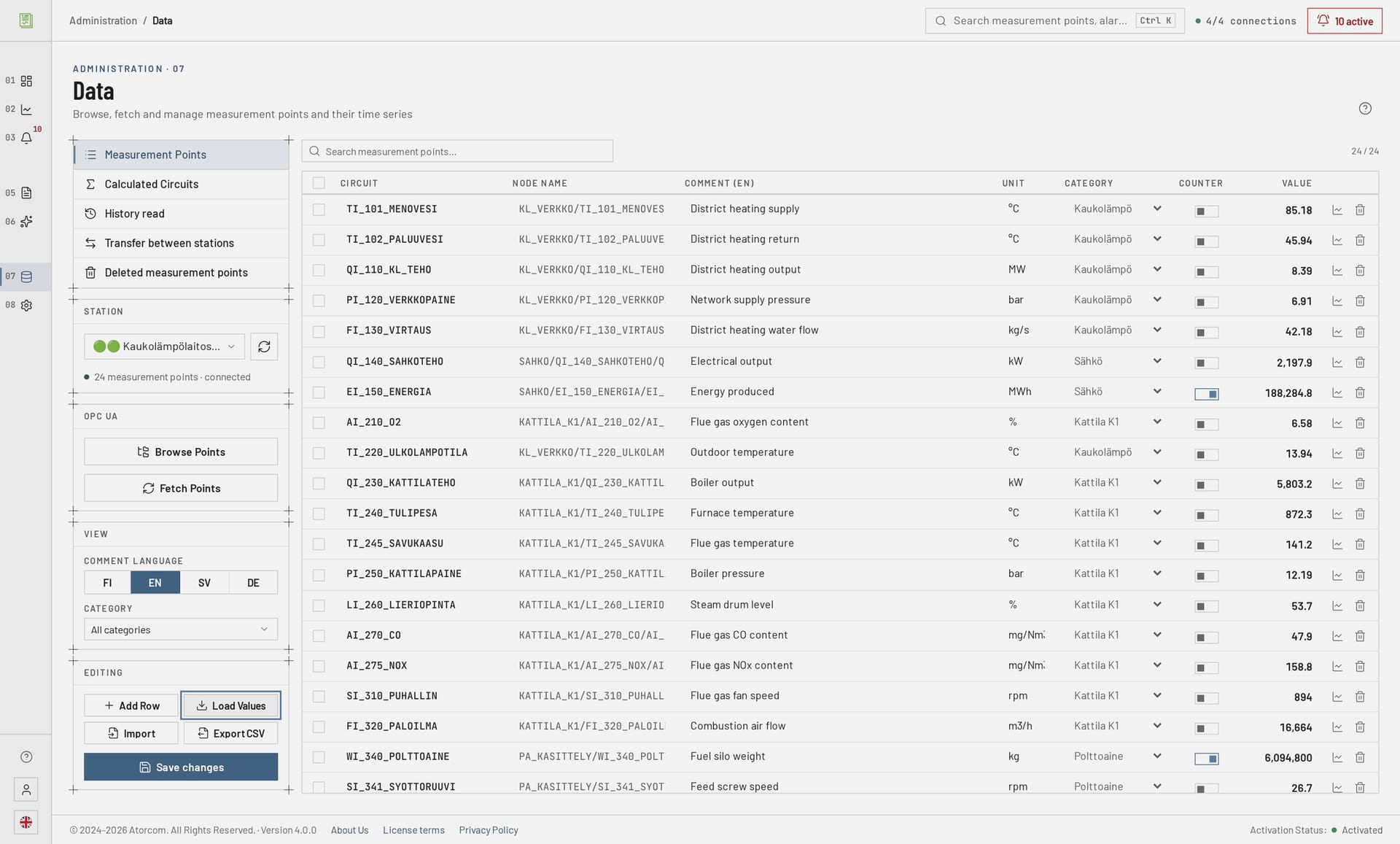This screenshot has height=844, width=1400.
Task: Tick the select-all checkbox in table header
Action: coord(319,183)
